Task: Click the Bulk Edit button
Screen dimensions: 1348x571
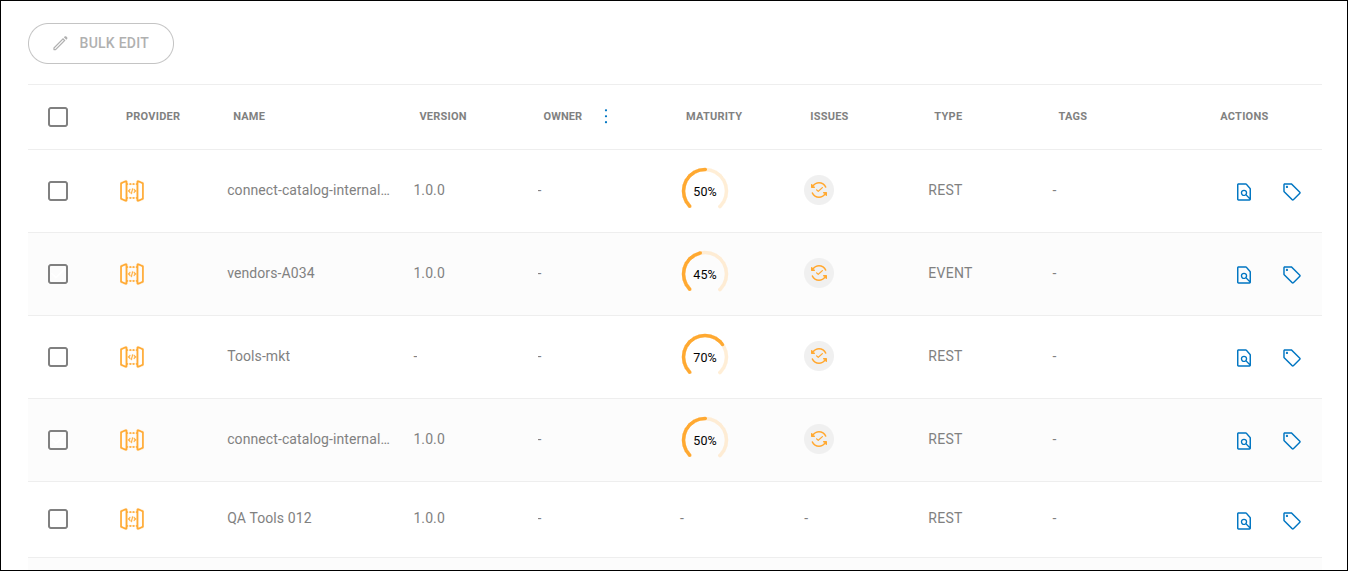Action: pos(101,43)
